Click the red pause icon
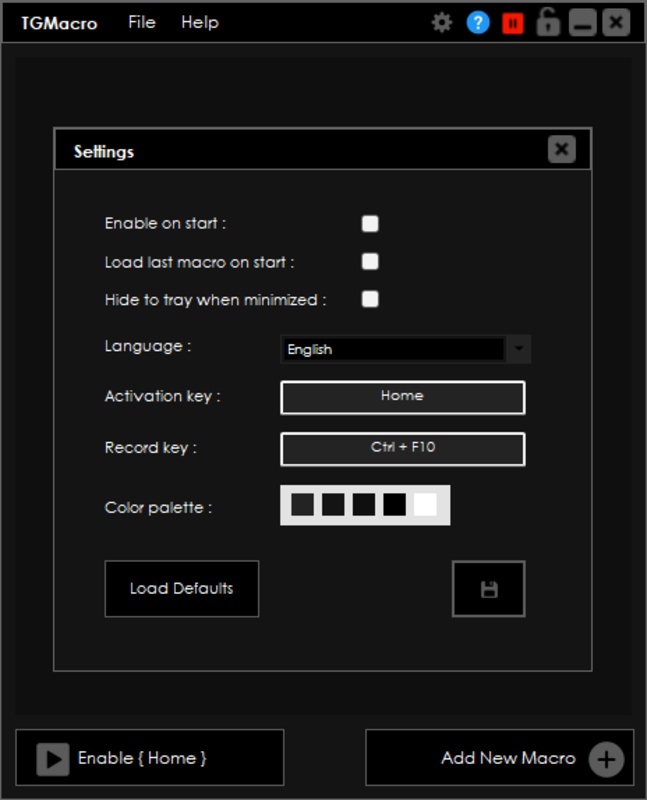The width and height of the screenshot is (647, 800). coord(513,23)
